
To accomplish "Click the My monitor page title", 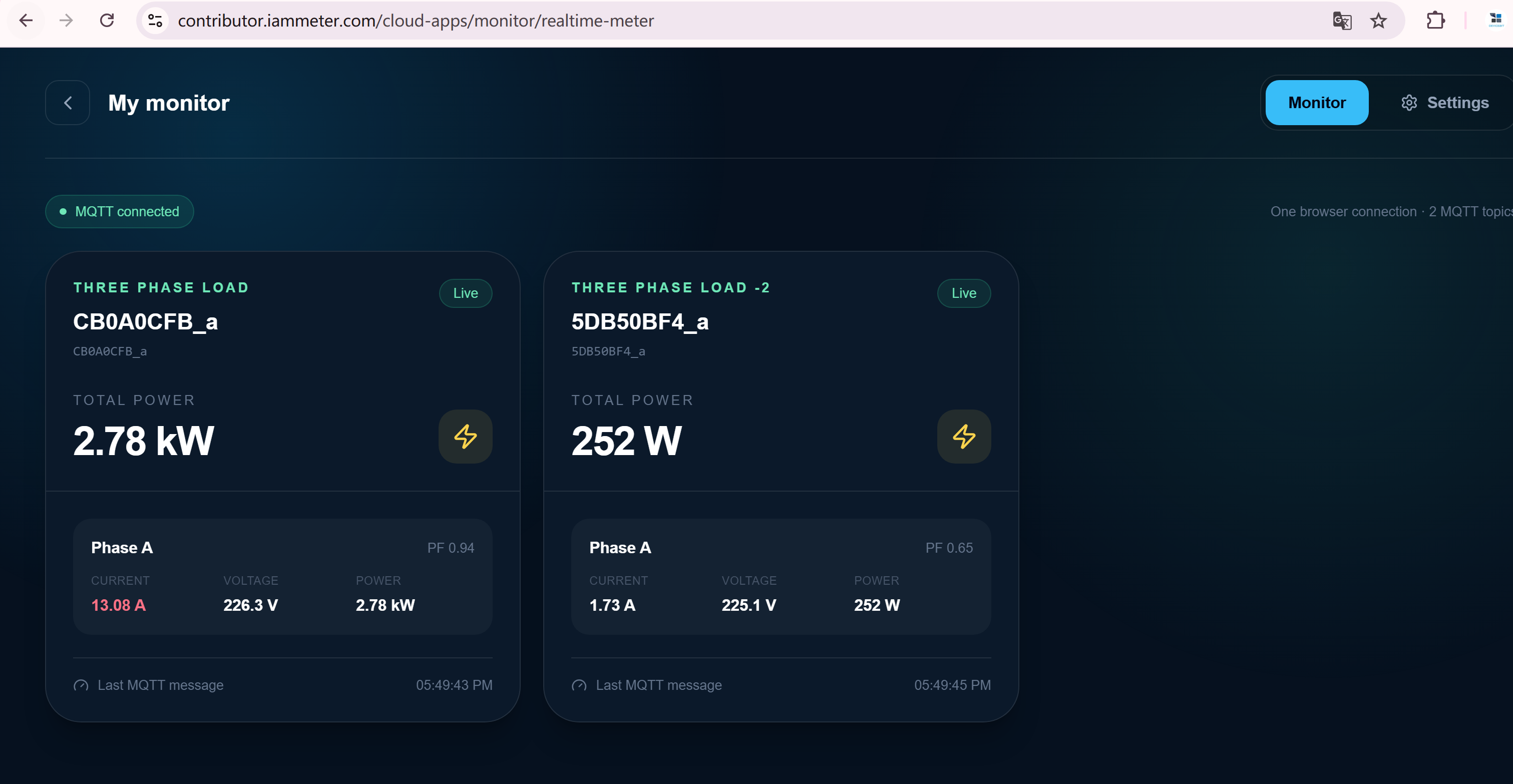I will point(169,103).
